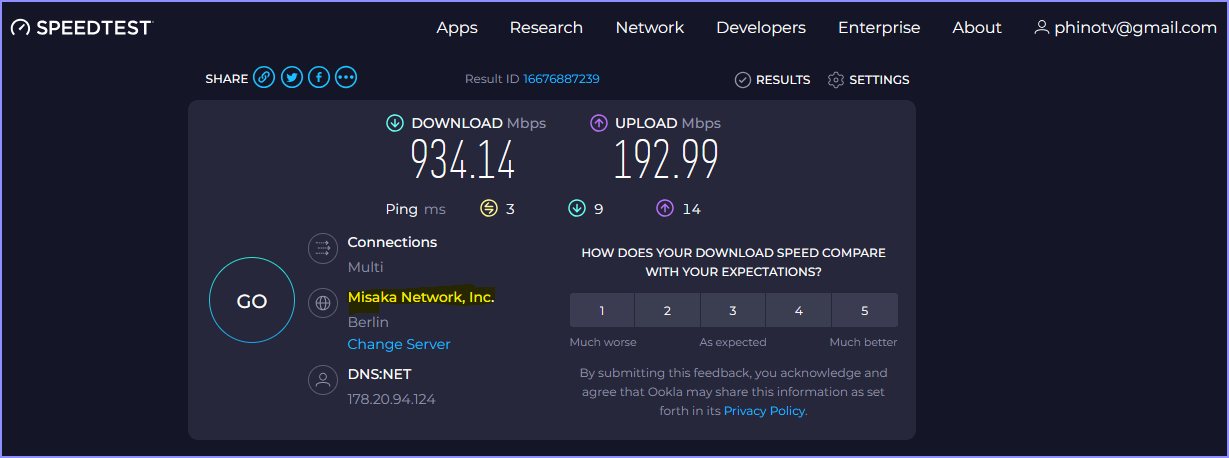Click the upload ping latency icon
This screenshot has height=458, width=1229.
pyautogui.click(x=665, y=208)
